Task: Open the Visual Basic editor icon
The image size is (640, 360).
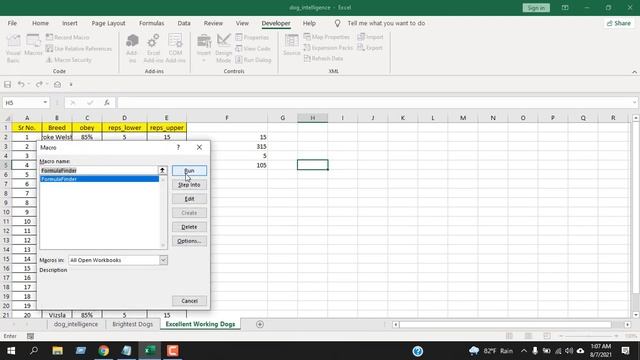Action: (13, 48)
